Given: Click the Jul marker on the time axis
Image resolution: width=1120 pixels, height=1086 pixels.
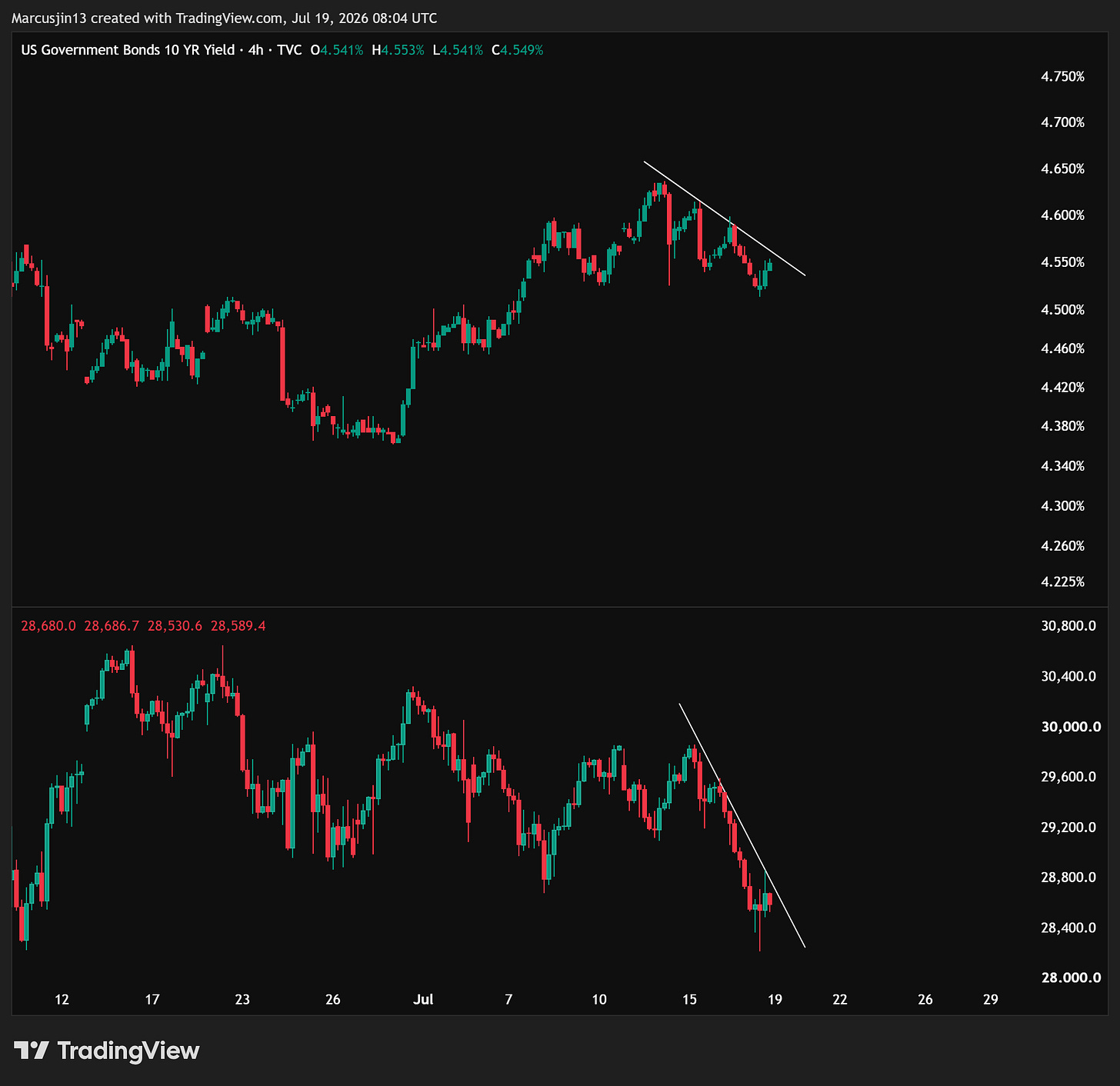Looking at the screenshot, I should click(x=423, y=999).
